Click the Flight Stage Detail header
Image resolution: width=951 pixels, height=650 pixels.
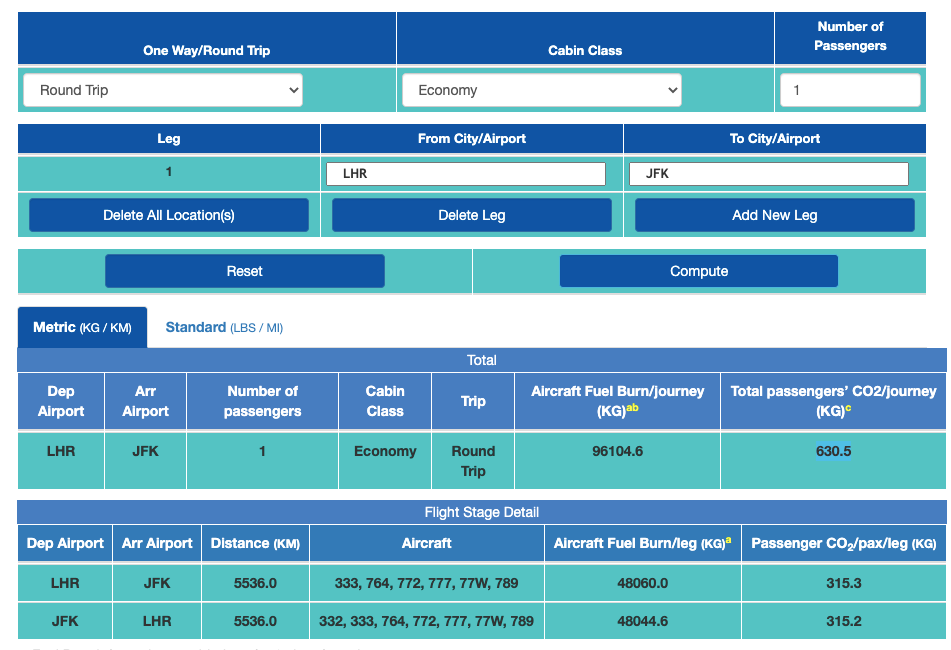(482, 512)
